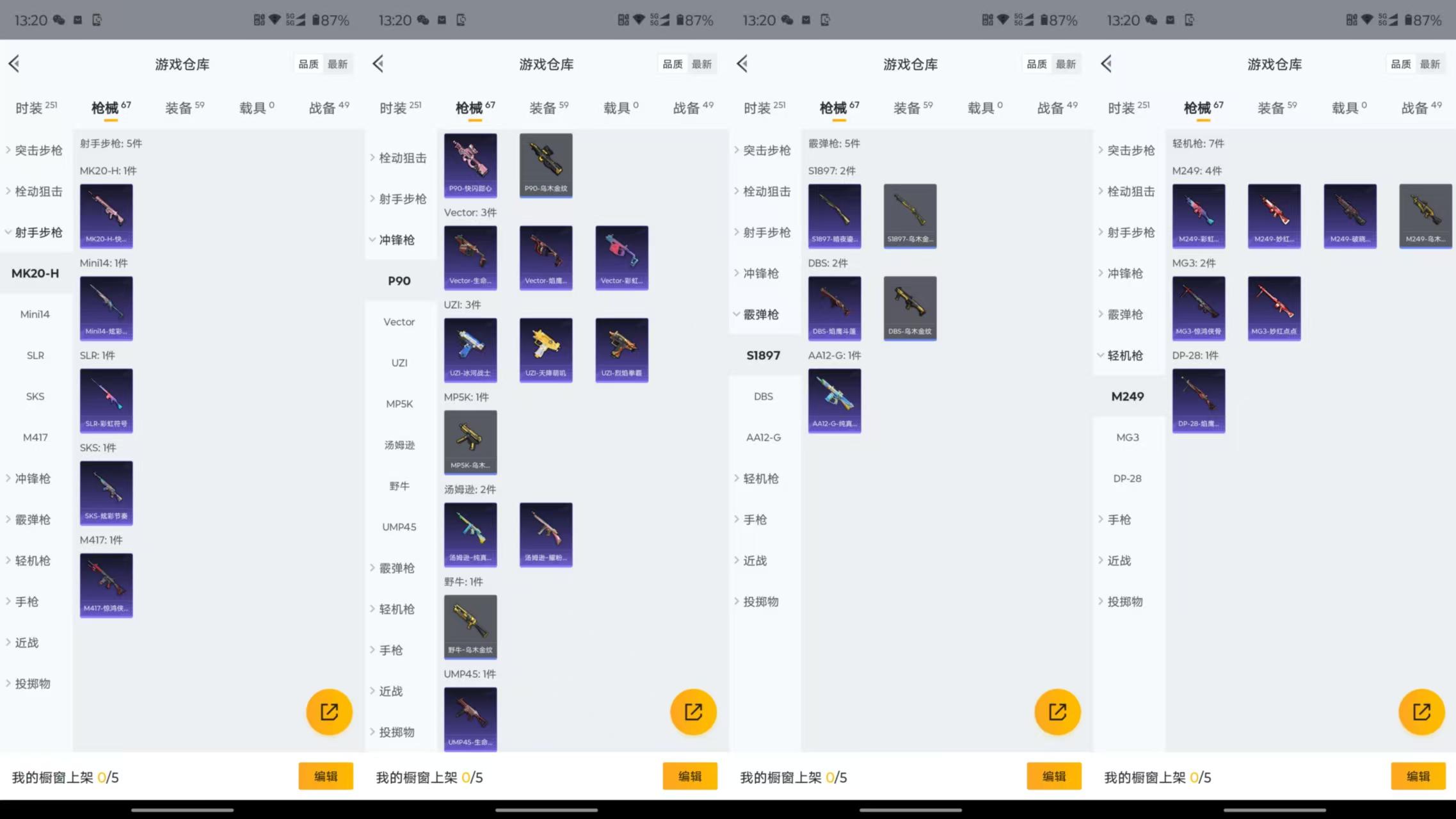Select 枪械 tab on 射手步枪 screen

point(111,108)
